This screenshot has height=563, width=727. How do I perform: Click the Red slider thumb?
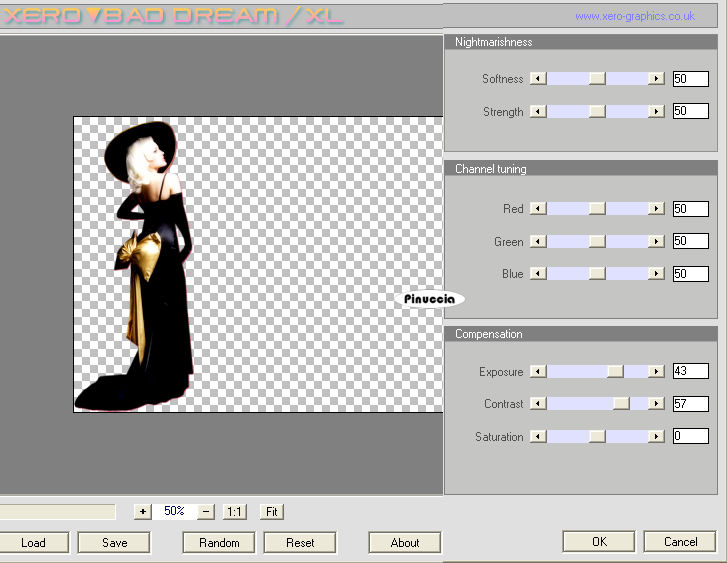tap(597, 209)
